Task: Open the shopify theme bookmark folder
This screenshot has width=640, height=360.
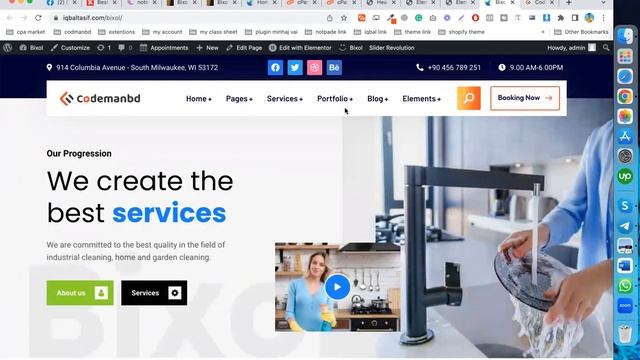Action: [x=461, y=32]
